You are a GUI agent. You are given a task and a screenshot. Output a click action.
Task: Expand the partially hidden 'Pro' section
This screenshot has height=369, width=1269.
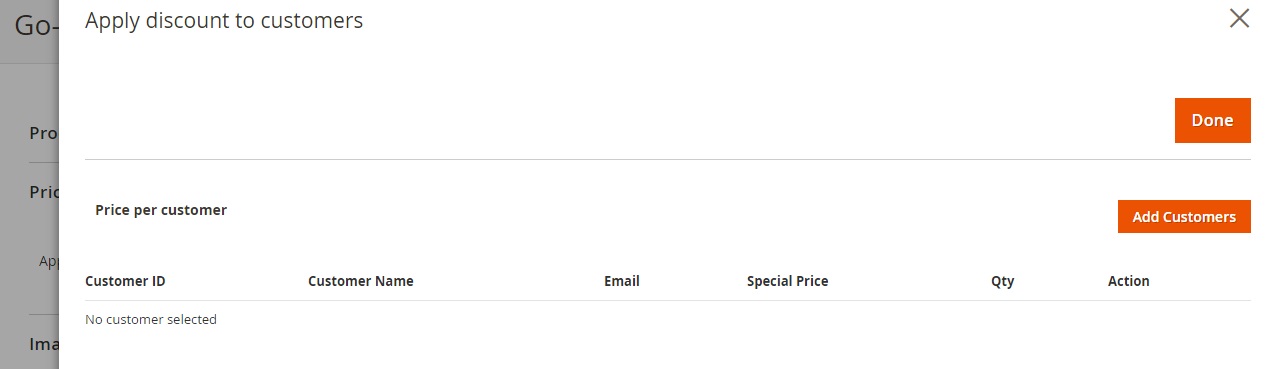(44, 133)
